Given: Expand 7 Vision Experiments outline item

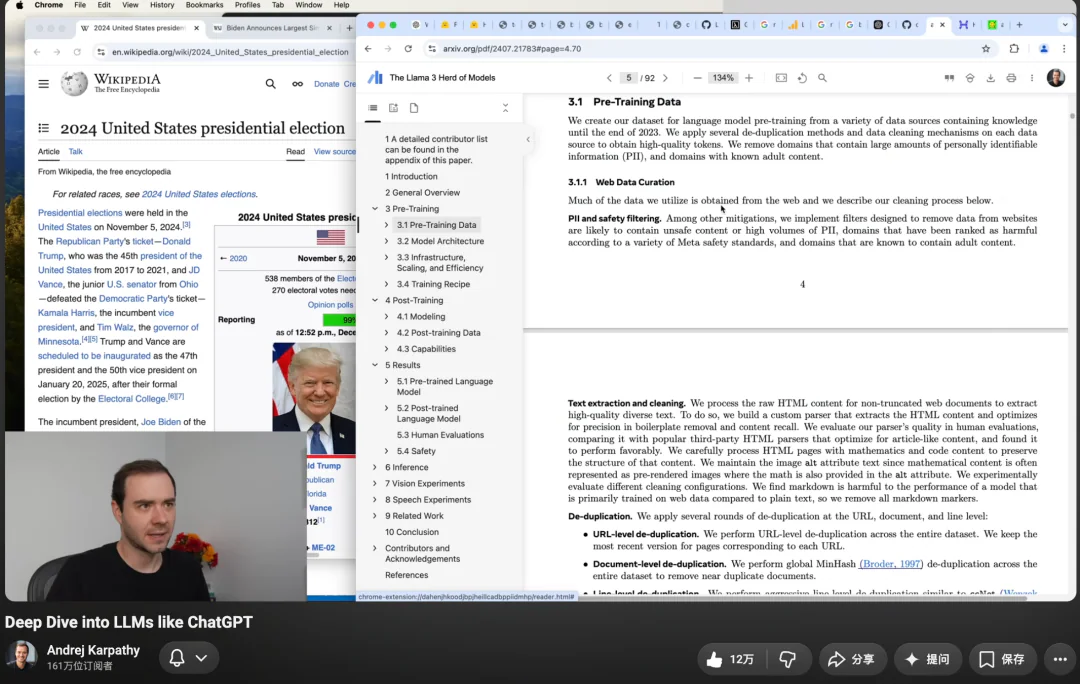Looking at the screenshot, I should click(375, 484).
